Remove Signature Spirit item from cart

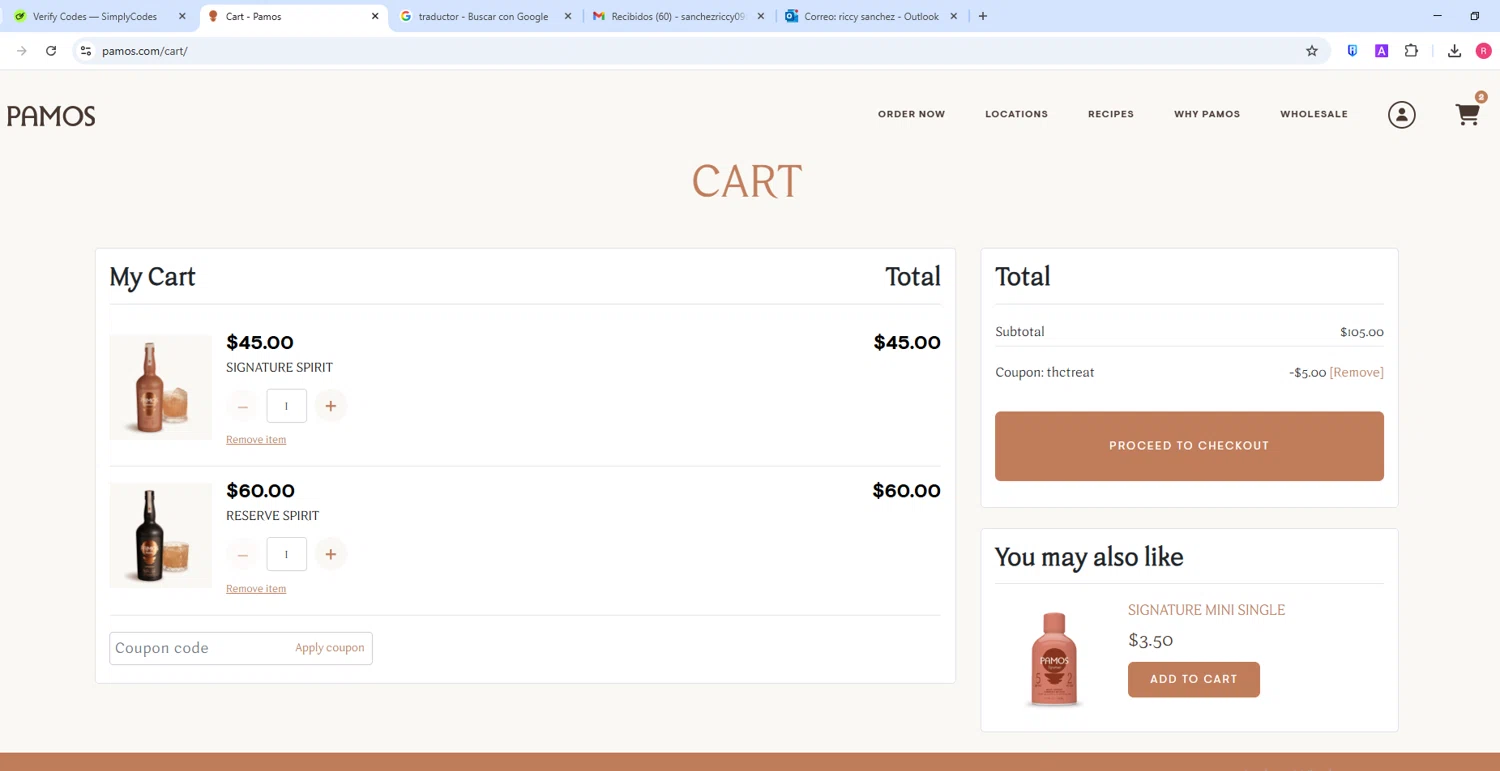pos(256,440)
